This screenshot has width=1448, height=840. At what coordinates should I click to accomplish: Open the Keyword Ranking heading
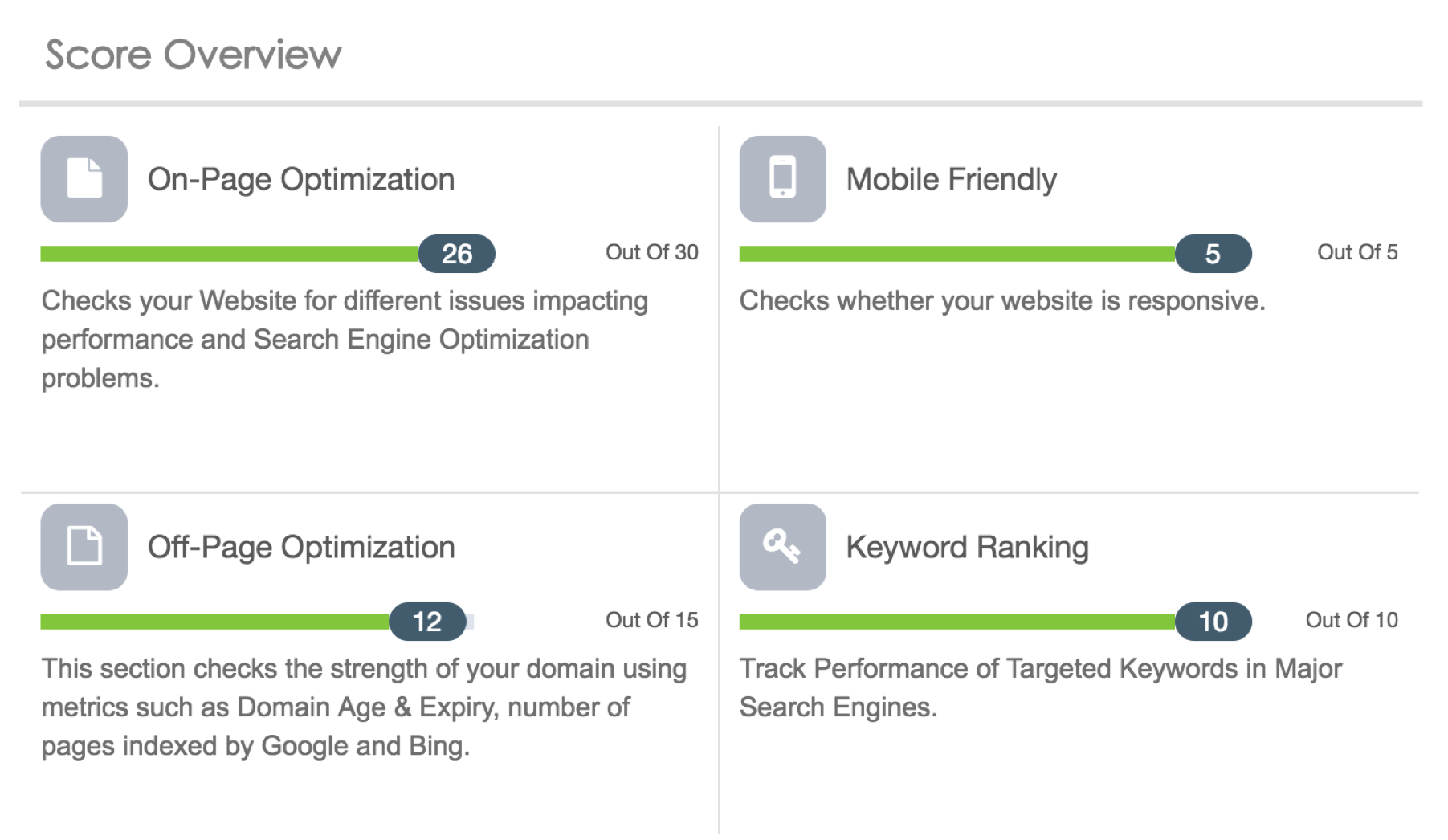click(x=968, y=548)
